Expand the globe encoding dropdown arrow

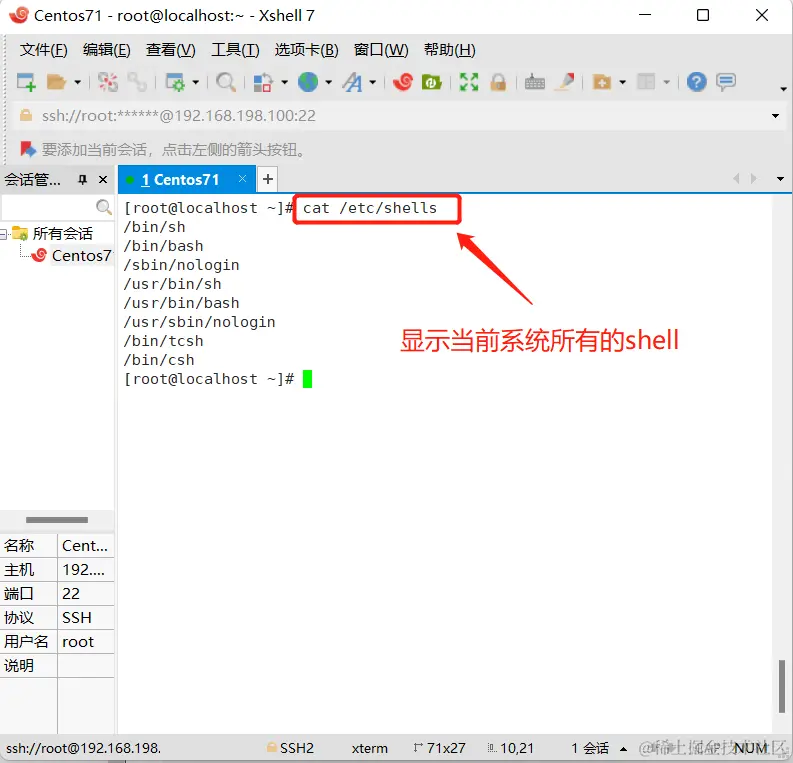coord(329,82)
